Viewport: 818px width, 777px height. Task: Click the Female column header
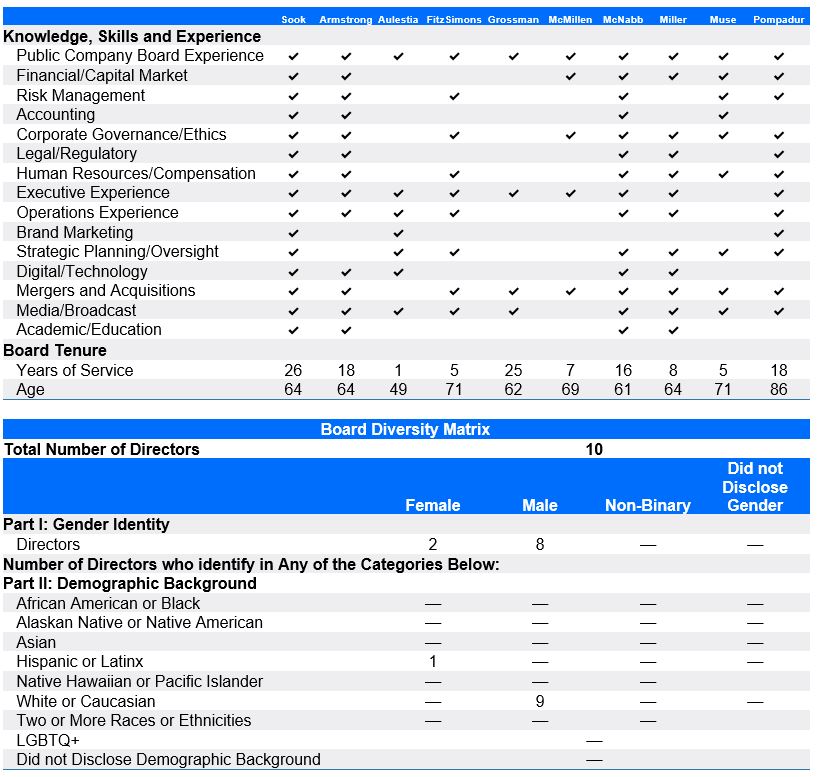tap(432, 505)
